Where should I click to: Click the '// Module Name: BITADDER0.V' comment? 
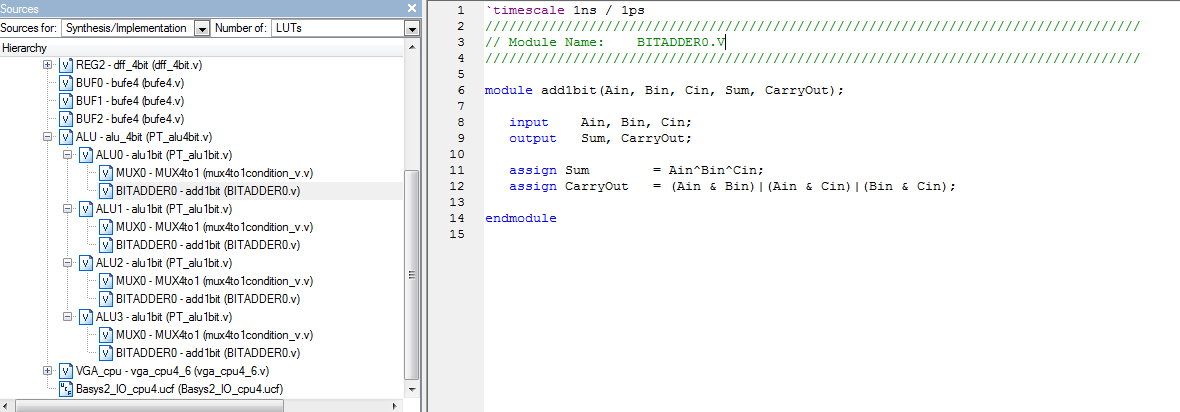605,42
